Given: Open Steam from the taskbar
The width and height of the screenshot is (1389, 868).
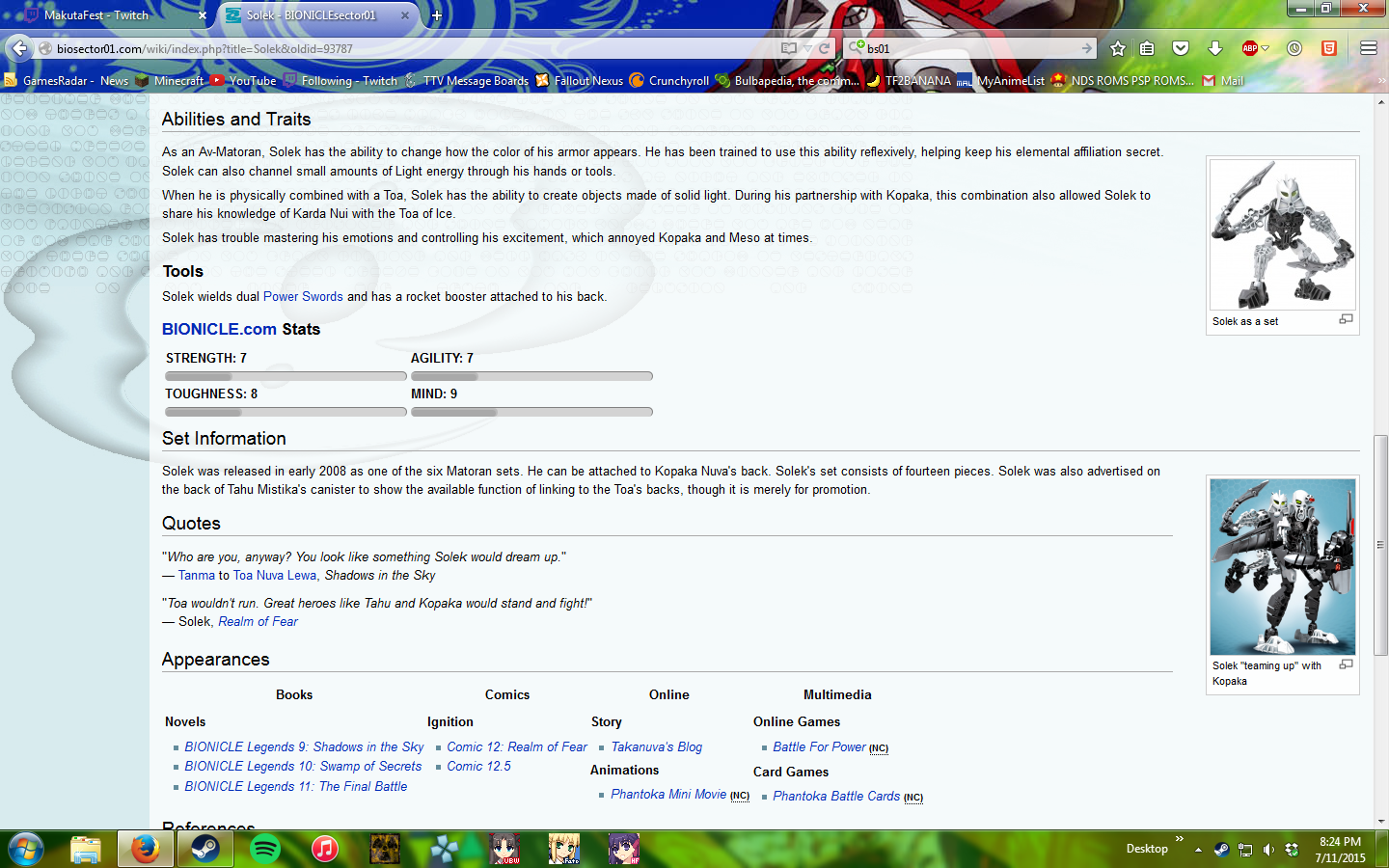Looking at the screenshot, I should coord(205,849).
